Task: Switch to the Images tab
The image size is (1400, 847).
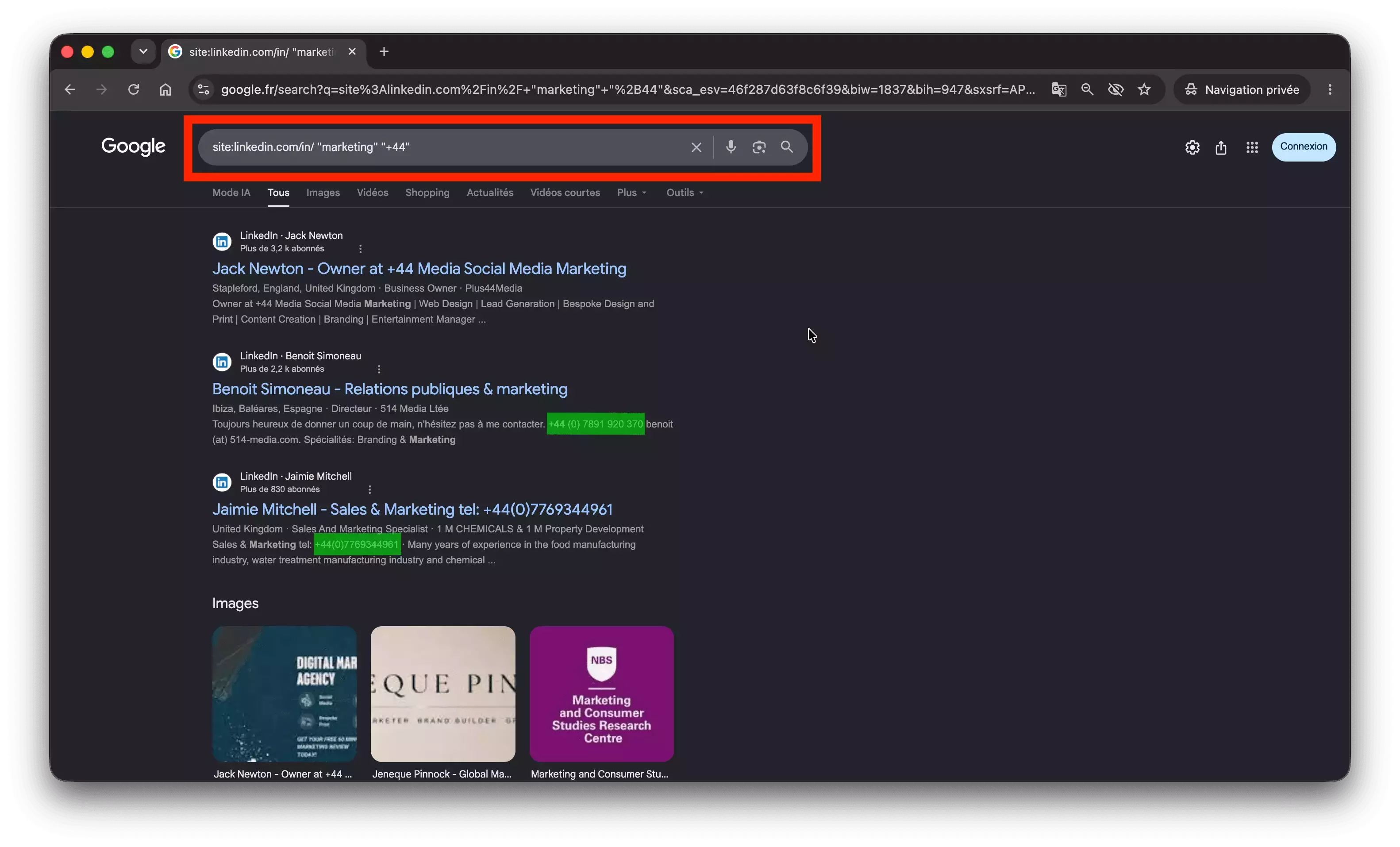Action: [x=323, y=192]
